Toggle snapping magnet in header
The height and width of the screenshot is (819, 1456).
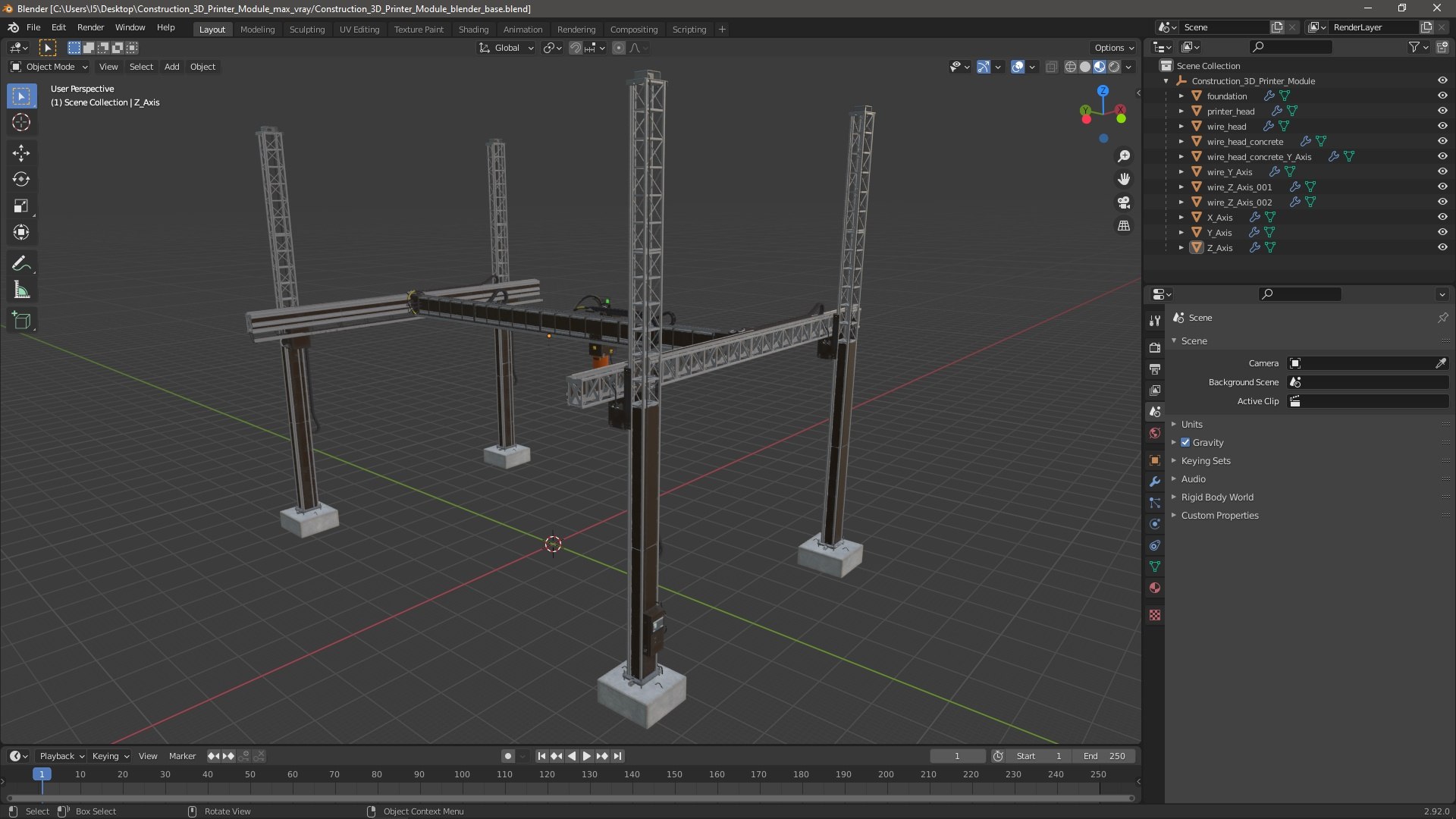tap(576, 48)
